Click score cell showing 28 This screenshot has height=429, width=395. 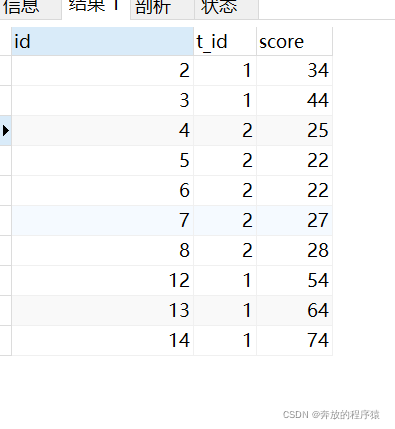(x=295, y=250)
